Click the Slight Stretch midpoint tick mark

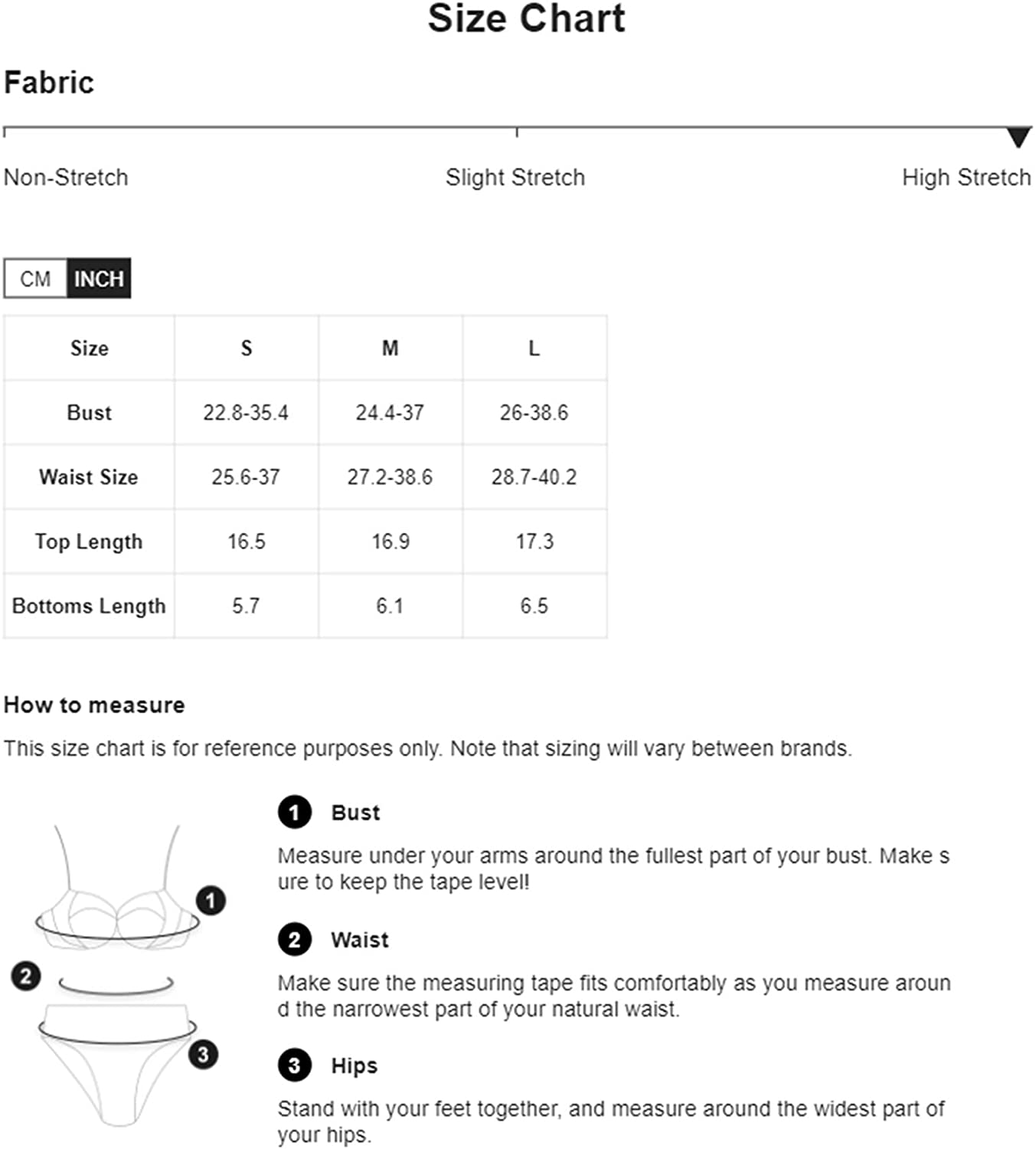click(517, 133)
